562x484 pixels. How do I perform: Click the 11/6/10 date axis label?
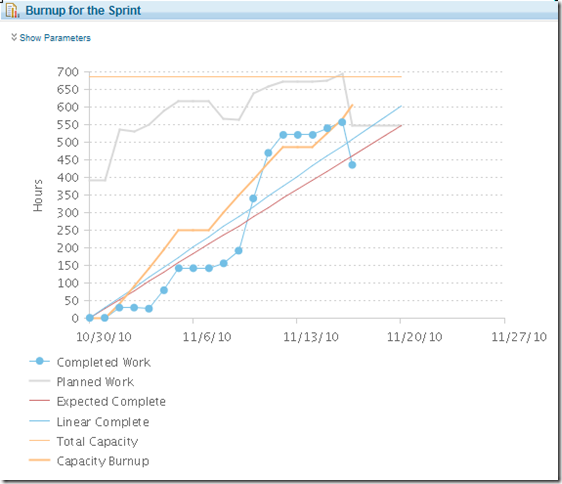207,337
